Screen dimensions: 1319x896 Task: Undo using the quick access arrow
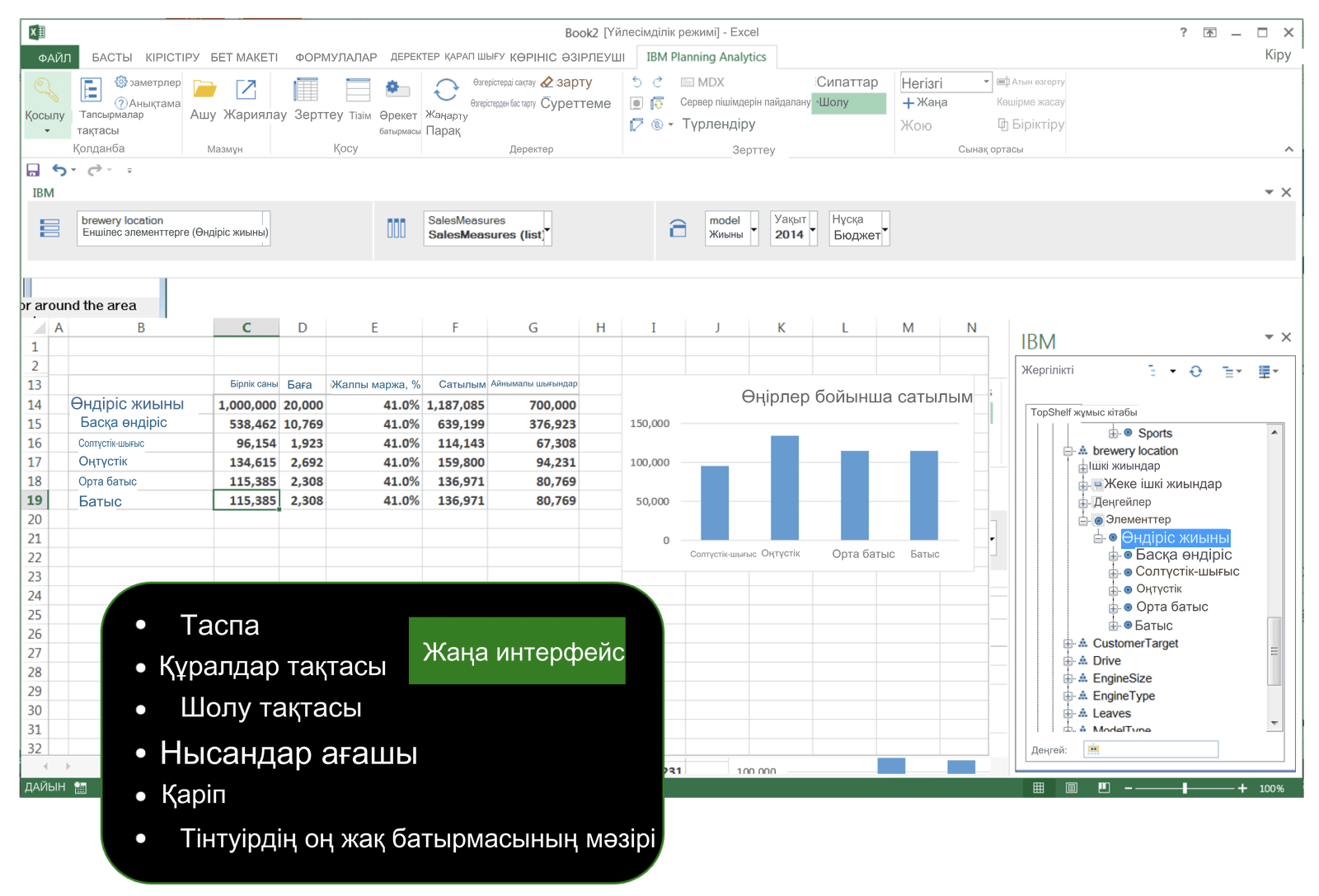click(x=59, y=170)
